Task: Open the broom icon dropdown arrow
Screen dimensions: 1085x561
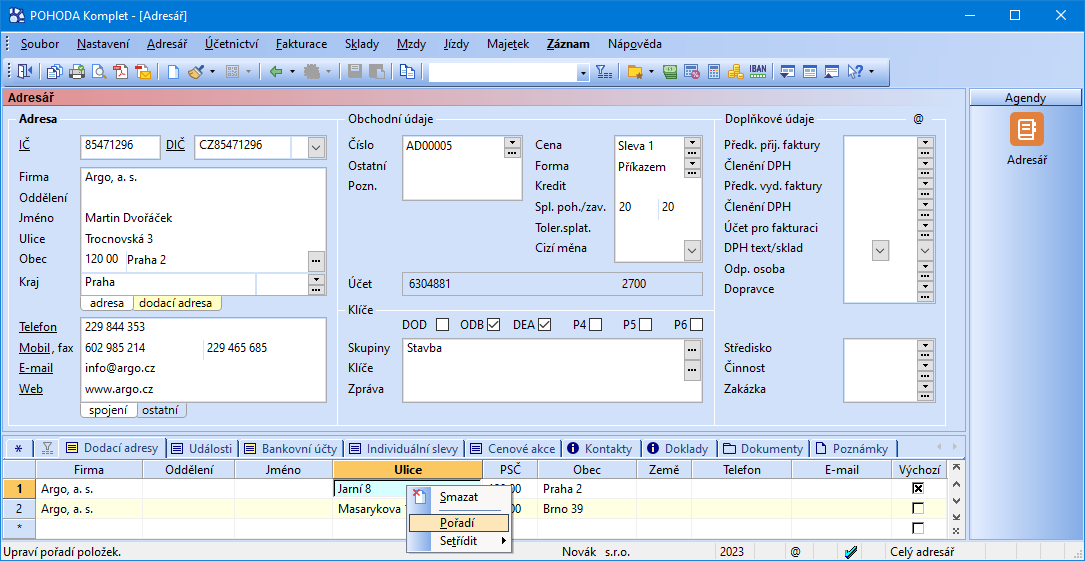Action: pos(212,71)
